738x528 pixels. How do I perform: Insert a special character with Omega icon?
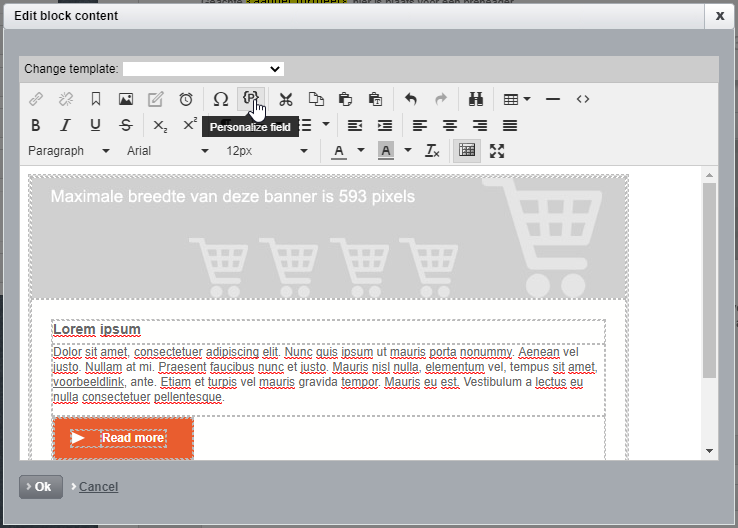(x=221, y=99)
